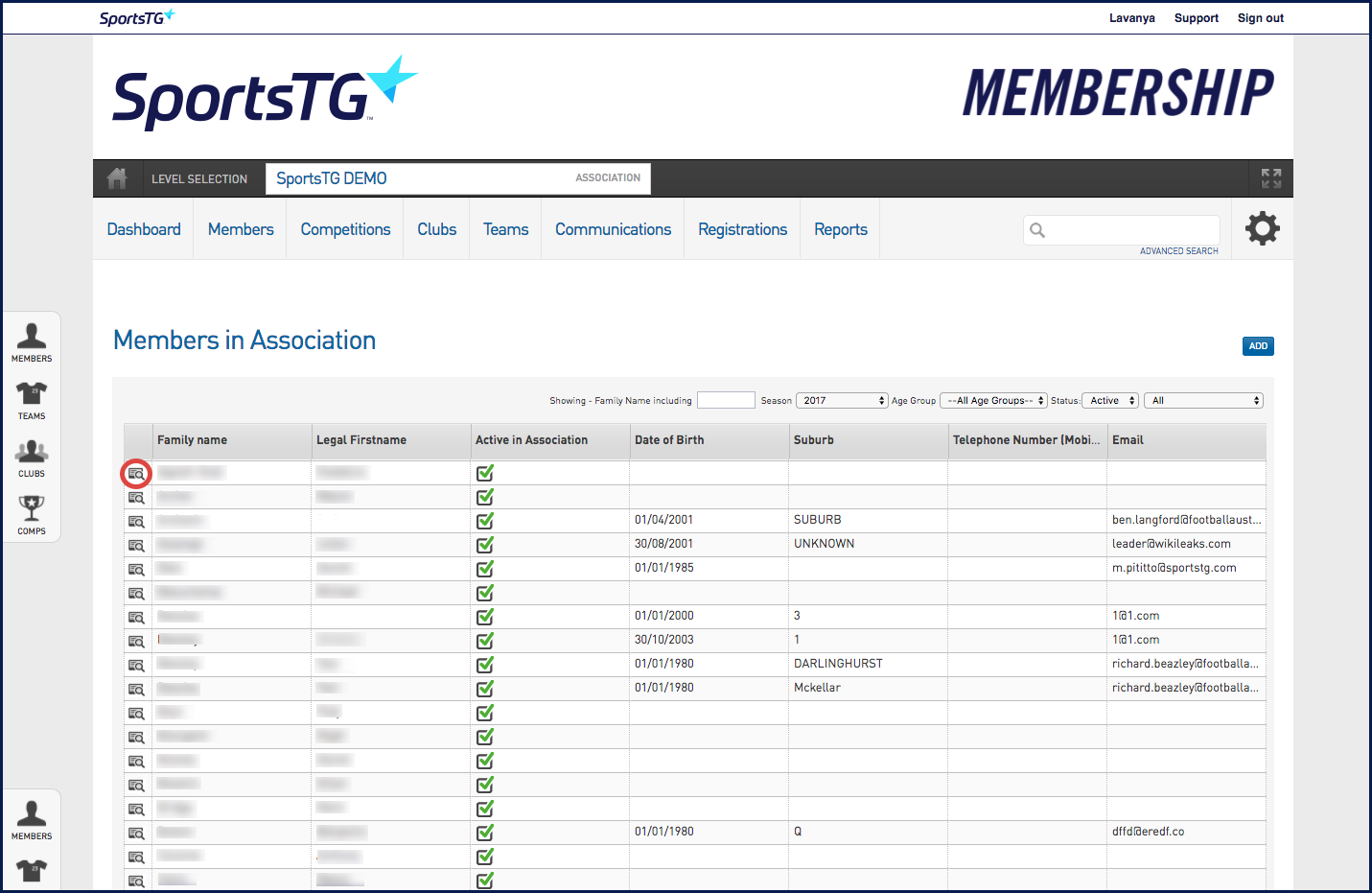Toggle fullscreen with the expand arrows icon
1372x893 pixels.
(x=1271, y=178)
